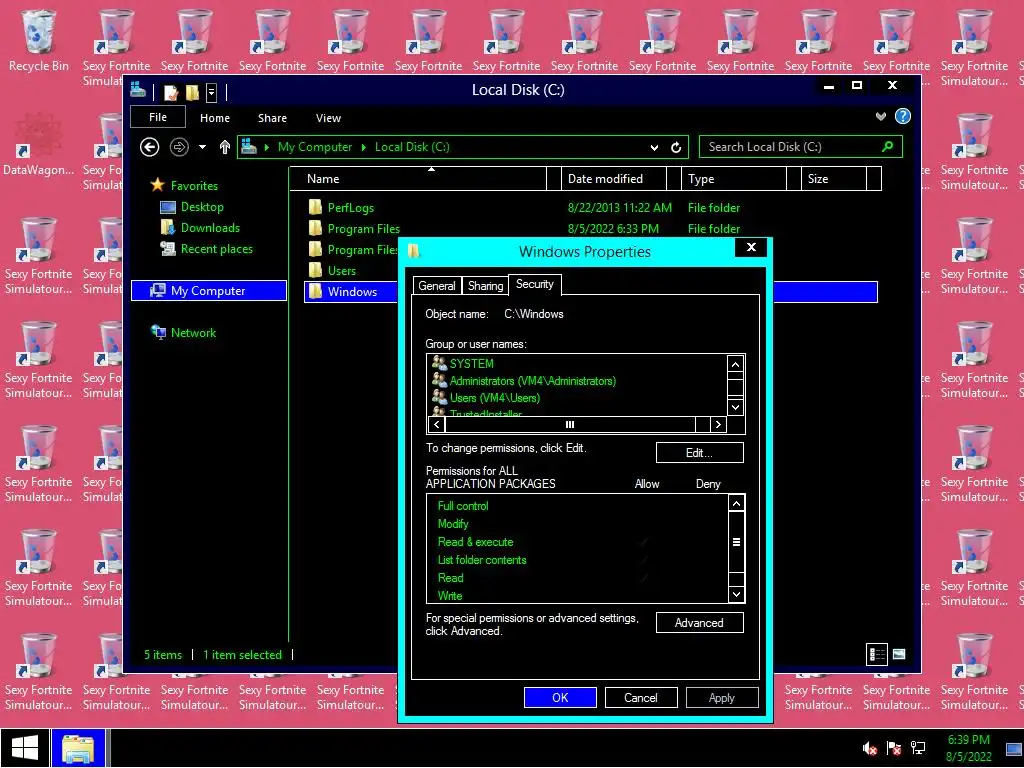Click the muted volume tray icon
Image resolution: width=1024 pixels, height=768 pixels.
click(869, 748)
